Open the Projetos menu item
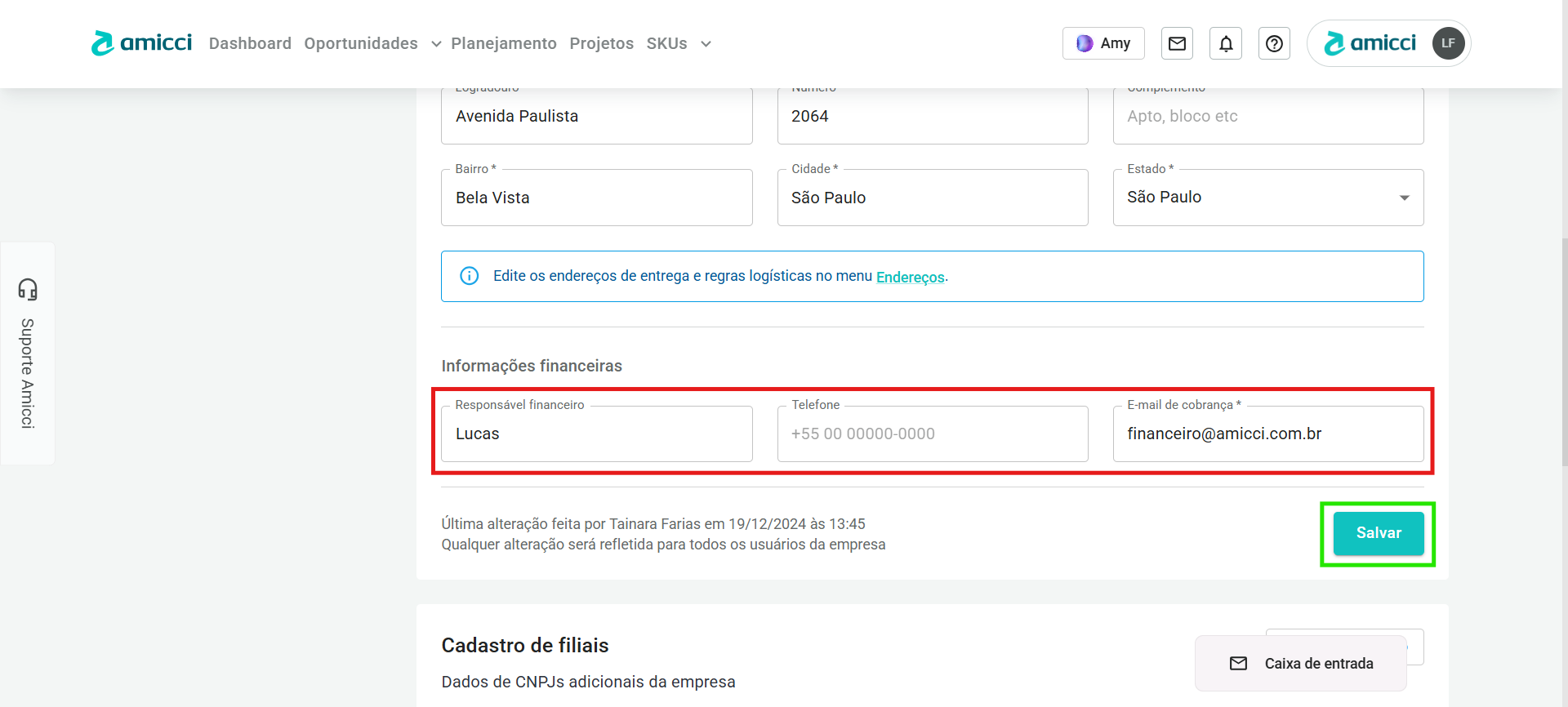The width and height of the screenshot is (1568, 707). click(601, 43)
